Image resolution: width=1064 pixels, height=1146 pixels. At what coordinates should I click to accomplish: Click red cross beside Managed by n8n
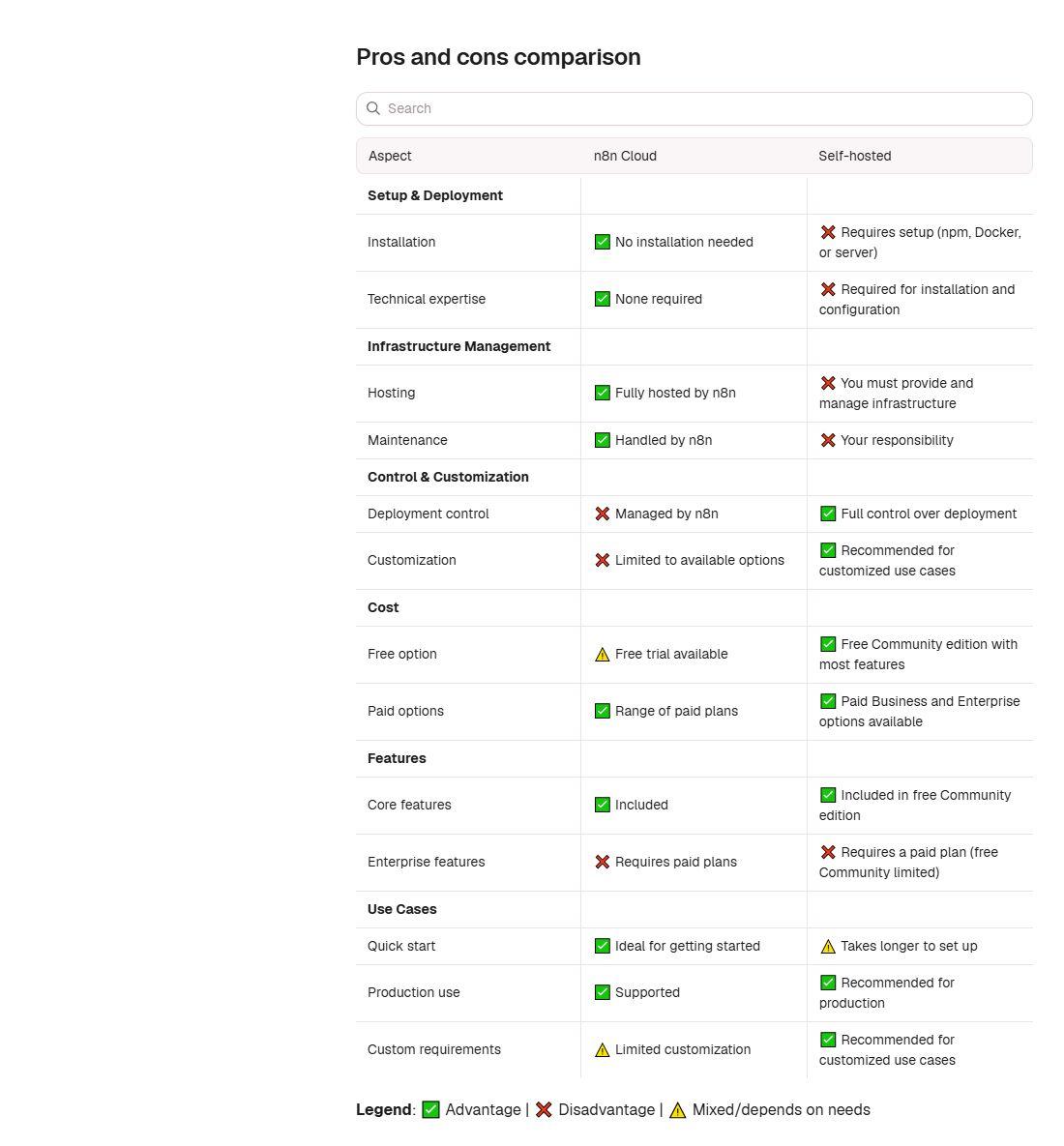coord(603,514)
